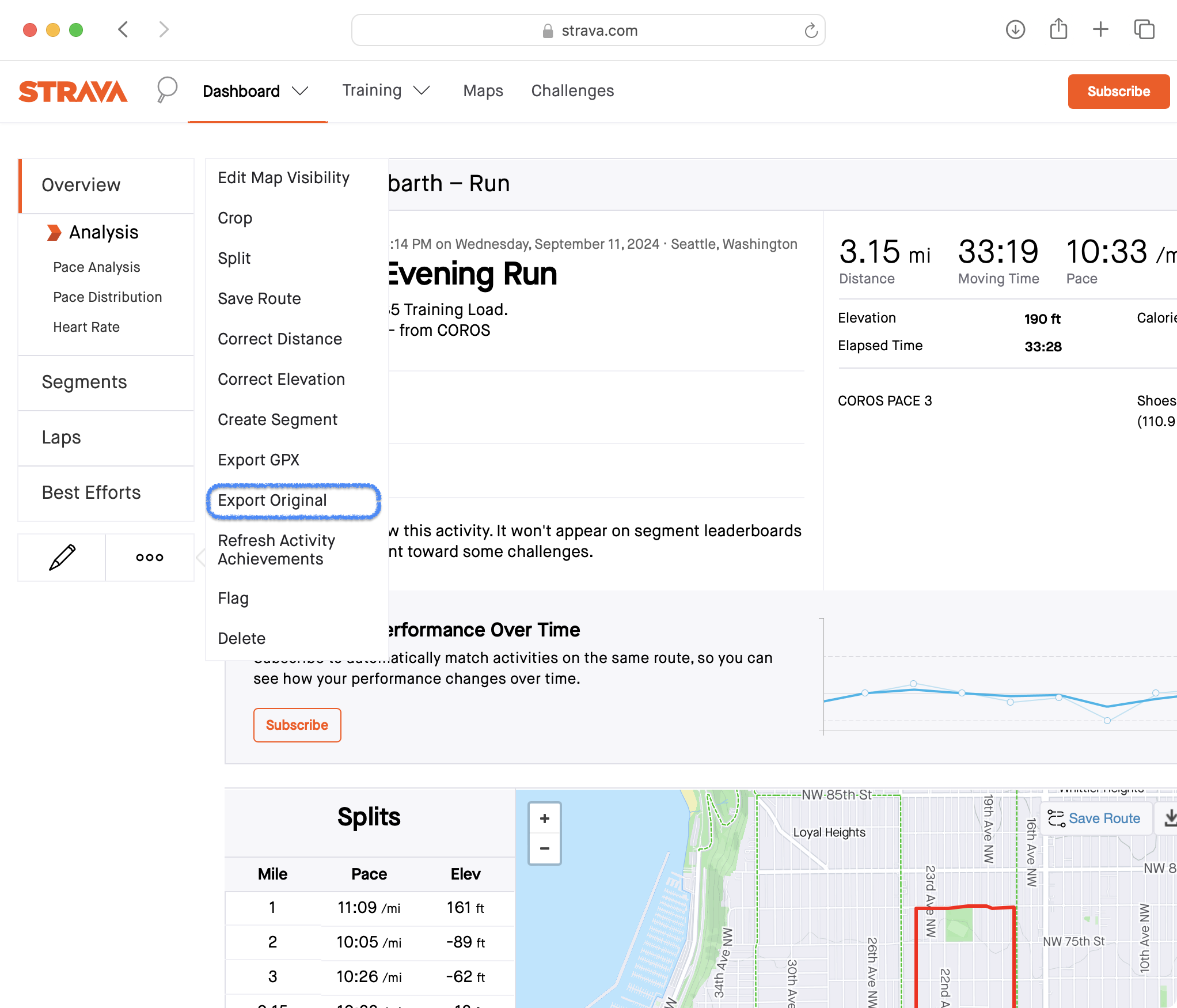The width and height of the screenshot is (1177, 1008).
Task: Click the Safari share icon
Action: pyautogui.click(x=1058, y=30)
